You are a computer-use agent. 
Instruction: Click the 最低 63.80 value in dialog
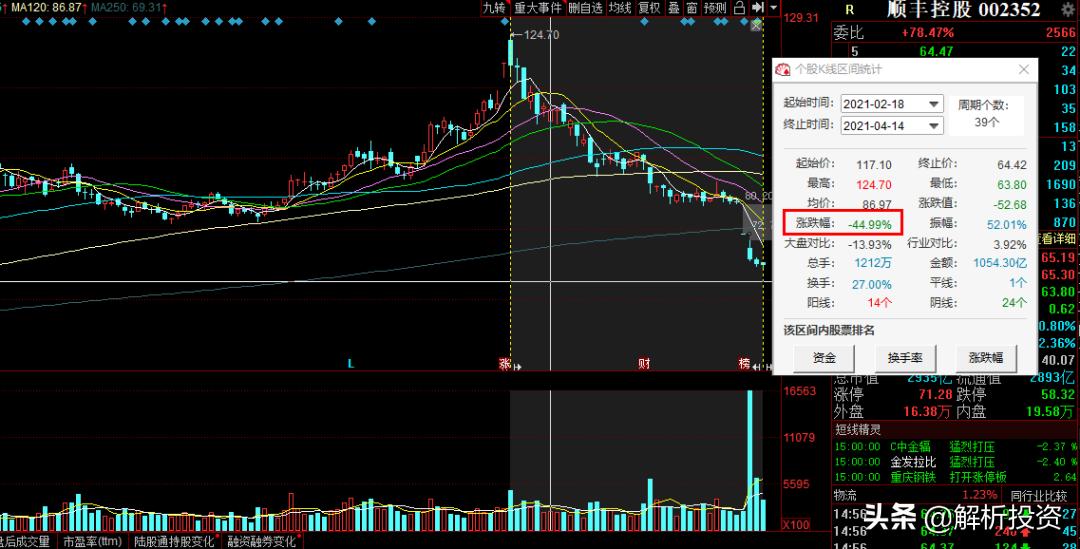(x=1011, y=184)
